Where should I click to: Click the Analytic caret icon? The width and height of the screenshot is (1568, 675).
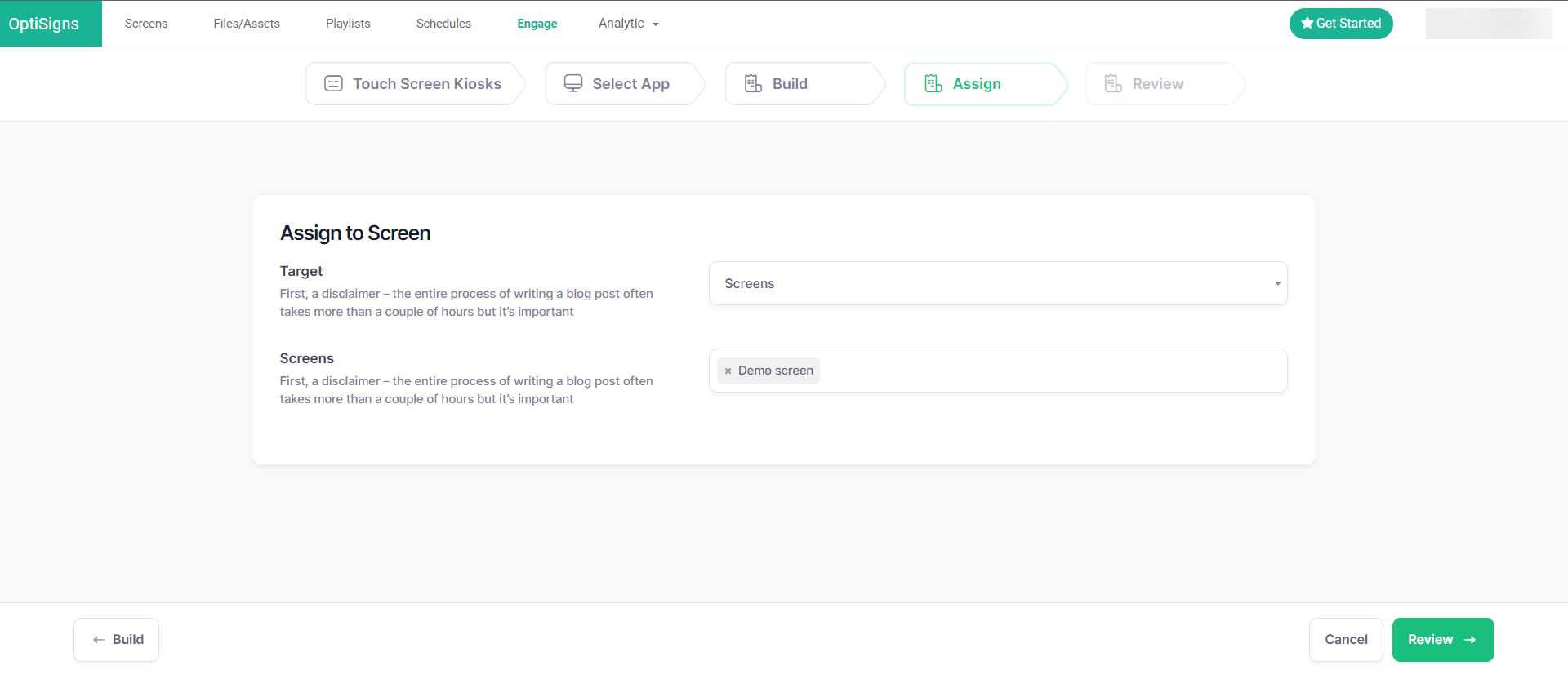656,24
